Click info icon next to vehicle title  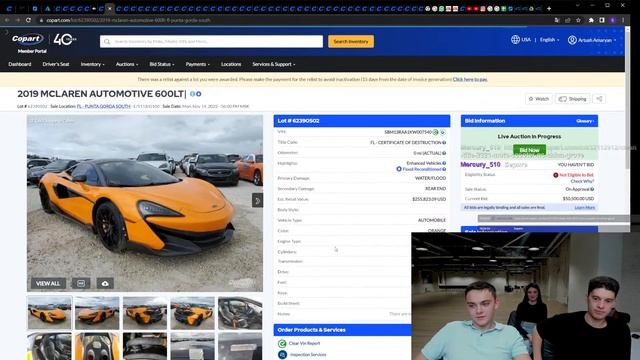pyautogui.click(x=192, y=94)
